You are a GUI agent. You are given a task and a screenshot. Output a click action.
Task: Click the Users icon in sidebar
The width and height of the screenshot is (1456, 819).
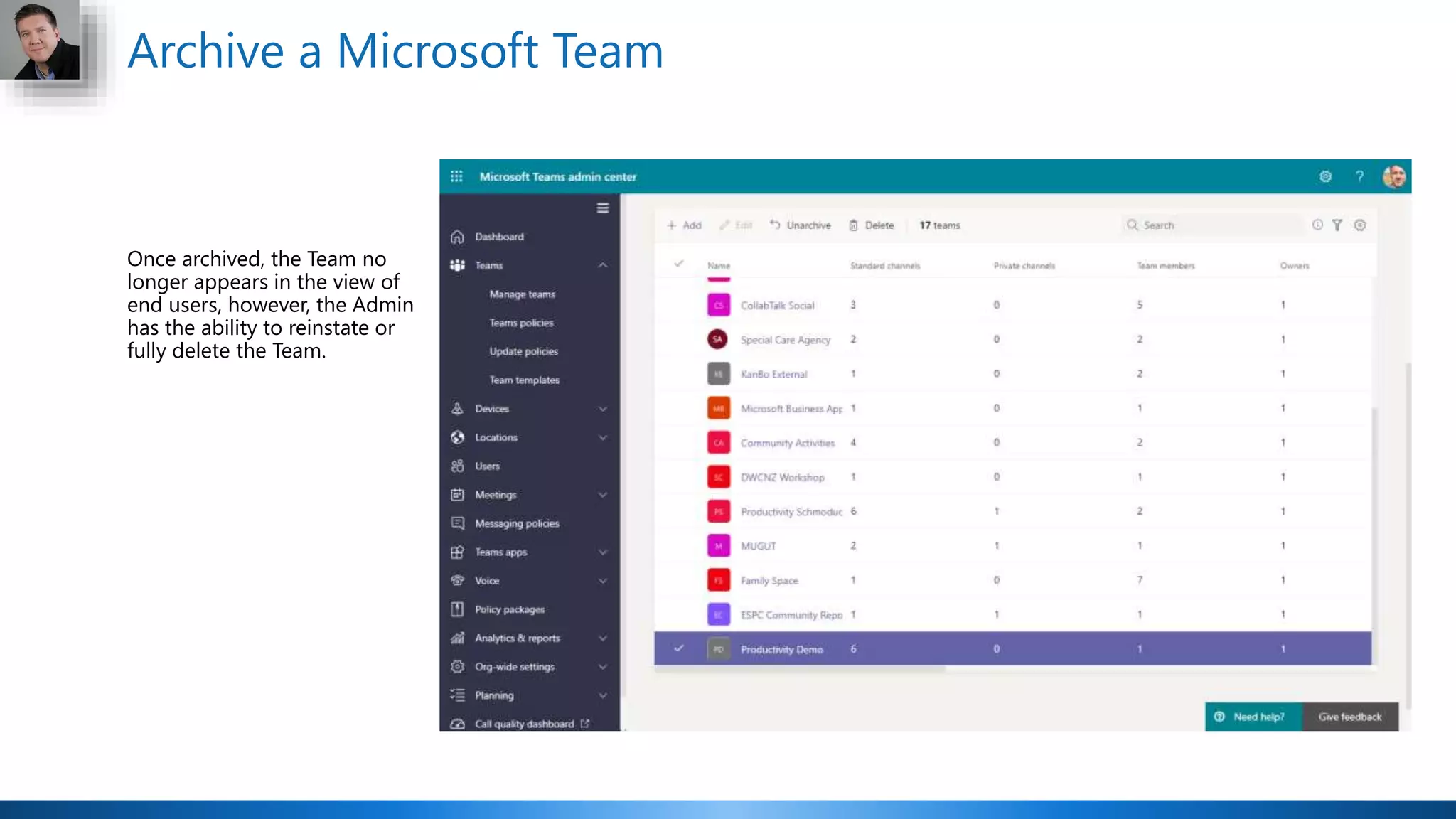coord(457,466)
